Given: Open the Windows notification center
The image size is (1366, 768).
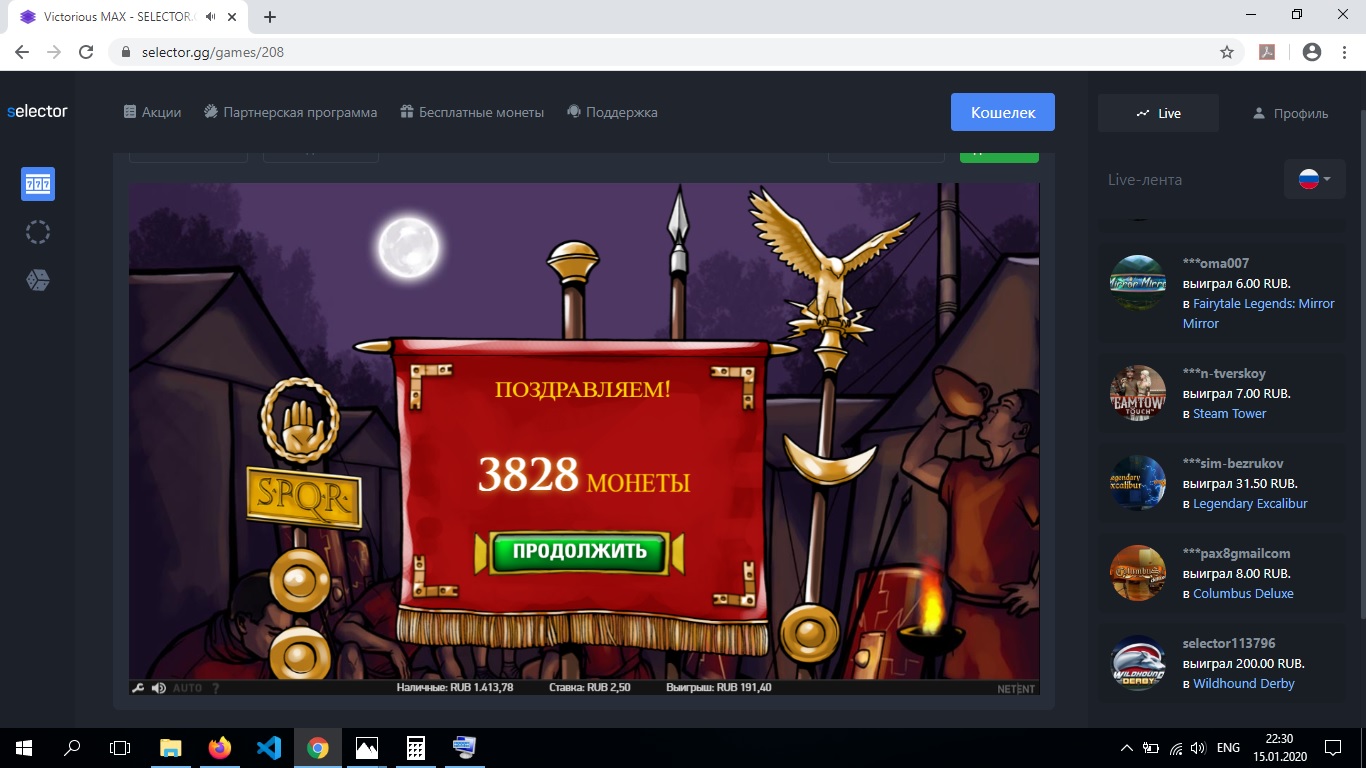Looking at the screenshot, I should (1333, 747).
